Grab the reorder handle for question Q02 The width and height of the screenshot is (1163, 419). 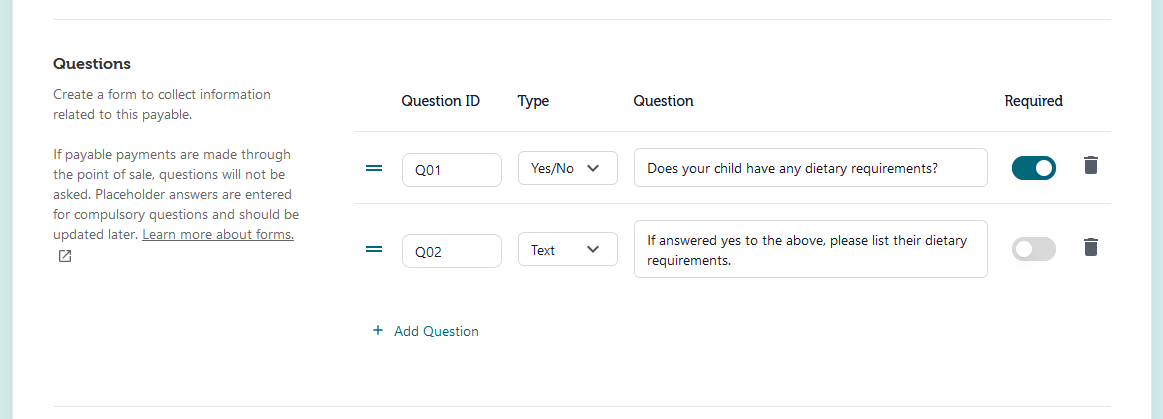[x=375, y=249]
